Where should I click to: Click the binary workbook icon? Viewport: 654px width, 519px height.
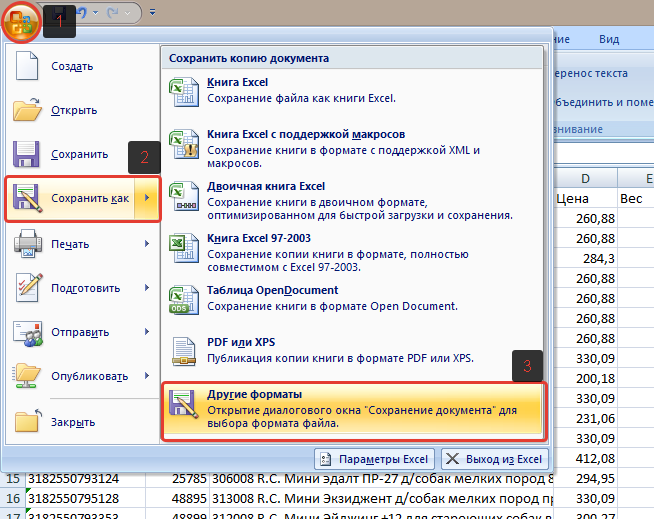pos(184,196)
